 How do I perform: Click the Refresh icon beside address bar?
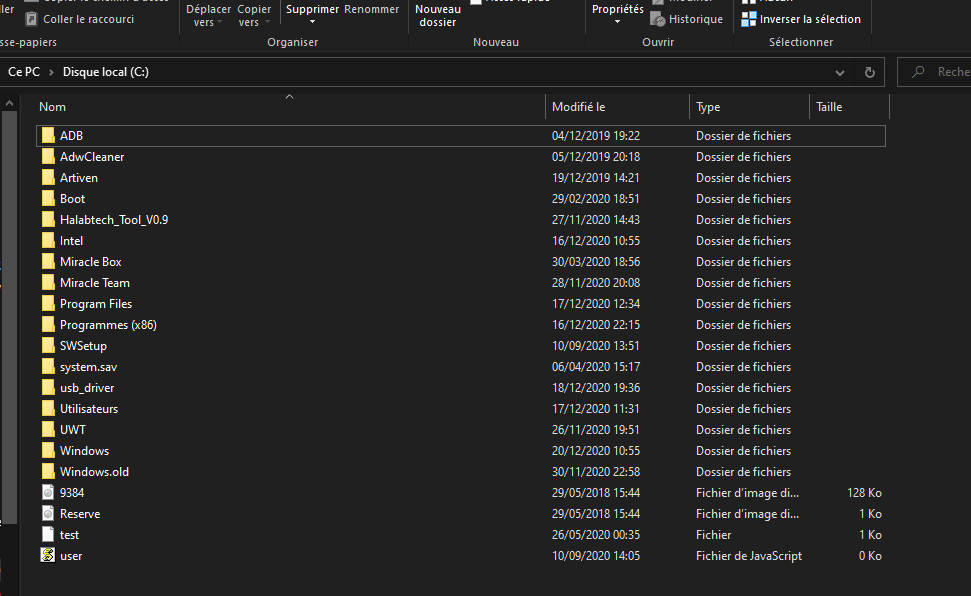[870, 72]
